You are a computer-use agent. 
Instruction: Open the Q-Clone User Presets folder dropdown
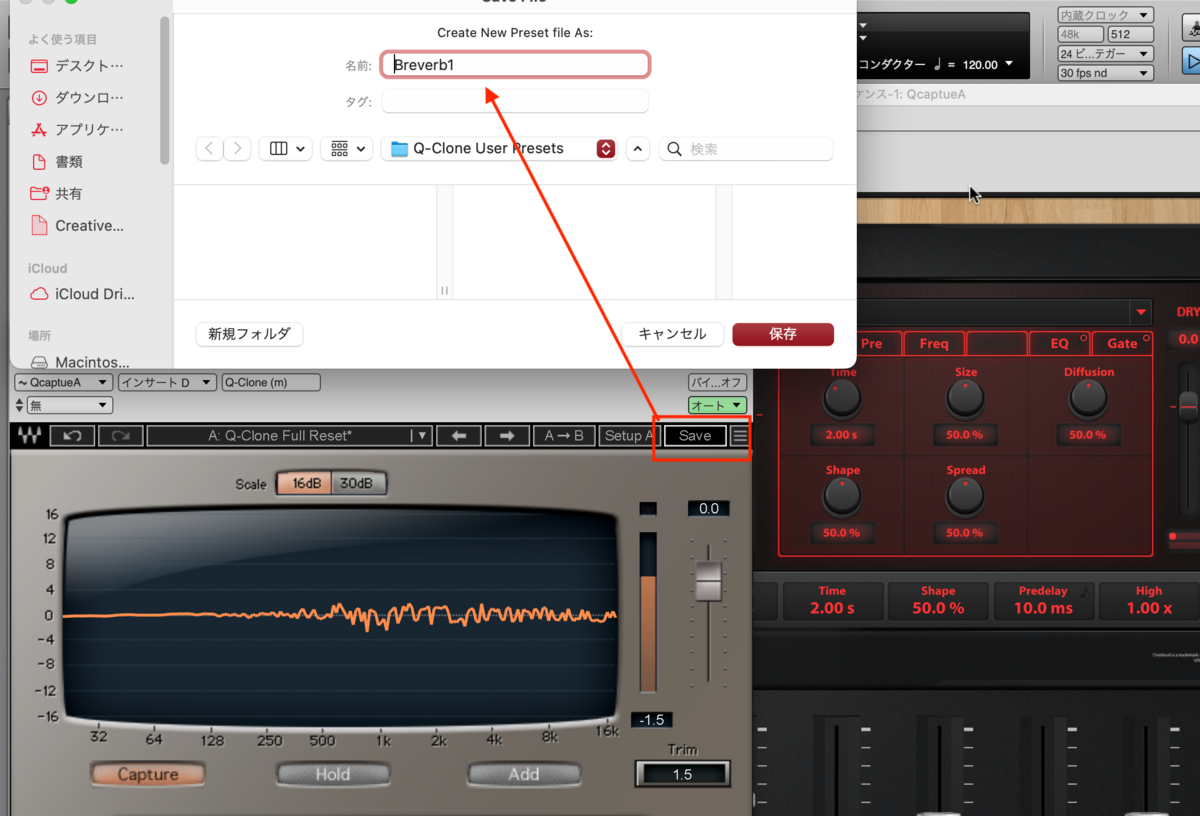[x=501, y=148]
